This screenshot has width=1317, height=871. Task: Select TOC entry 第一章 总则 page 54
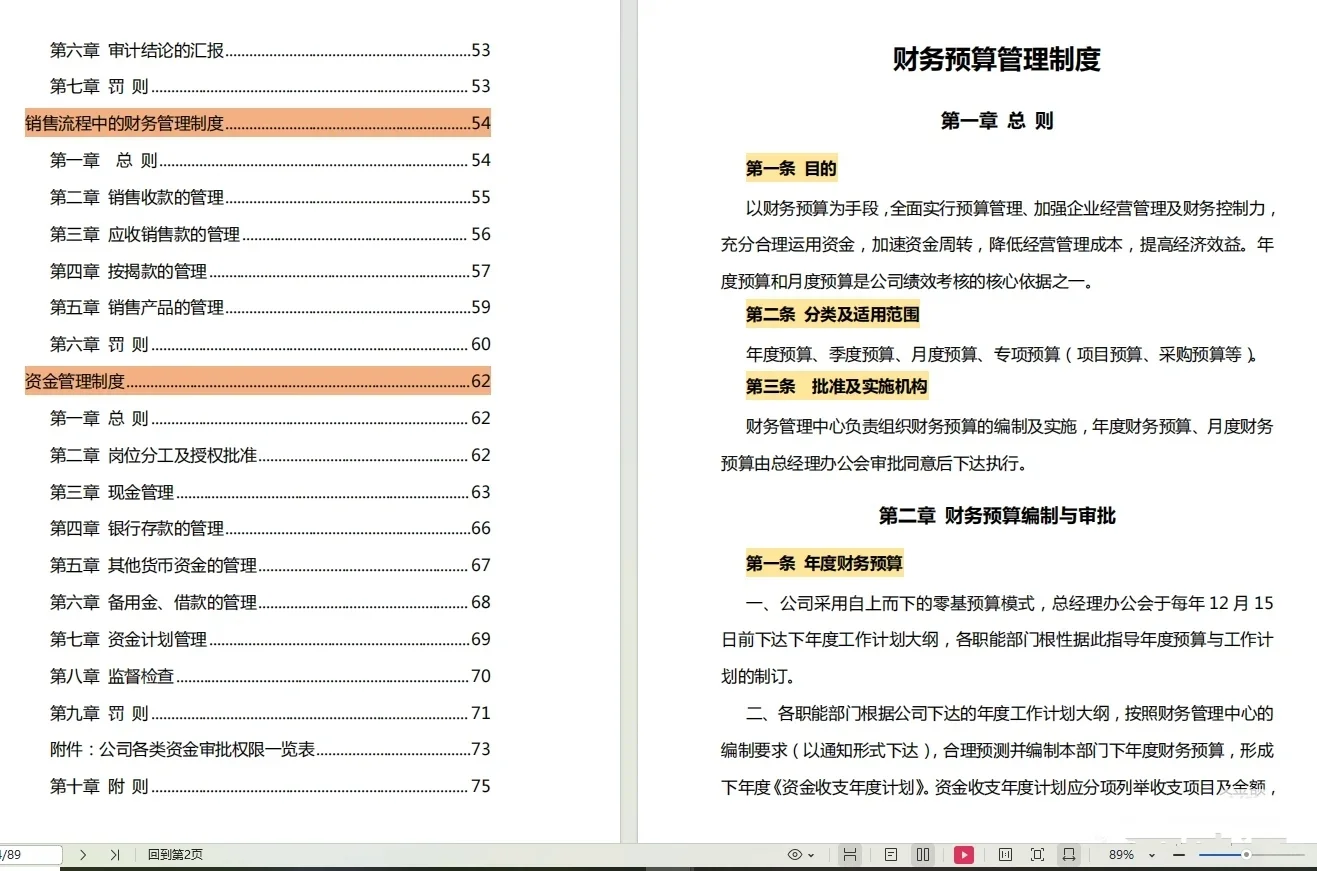[270, 160]
